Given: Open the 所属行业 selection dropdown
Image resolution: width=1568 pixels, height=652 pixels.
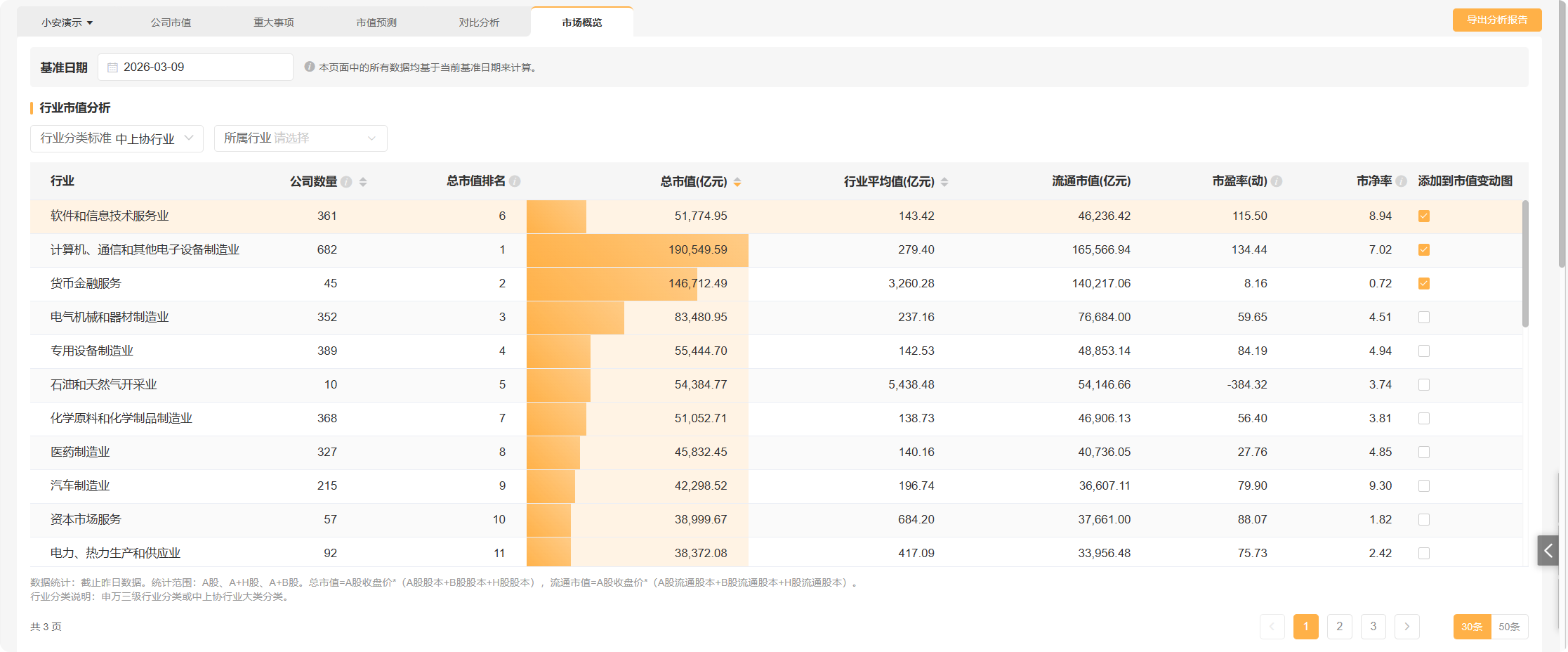Looking at the screenshot, I should click(x=300, y=138).
